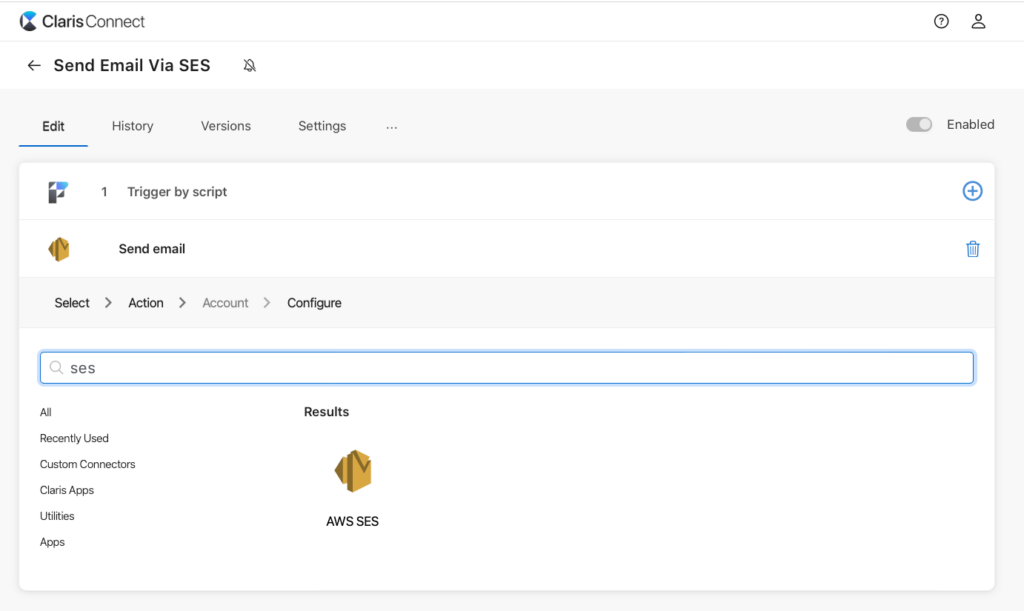Open the help question mark icon

[941, 22]
